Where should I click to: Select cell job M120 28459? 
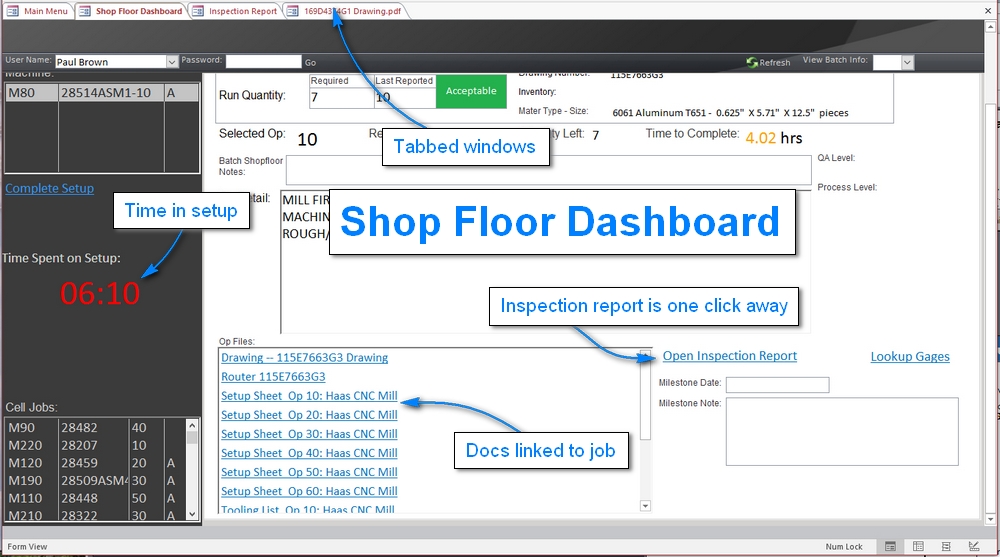(94, 463)
